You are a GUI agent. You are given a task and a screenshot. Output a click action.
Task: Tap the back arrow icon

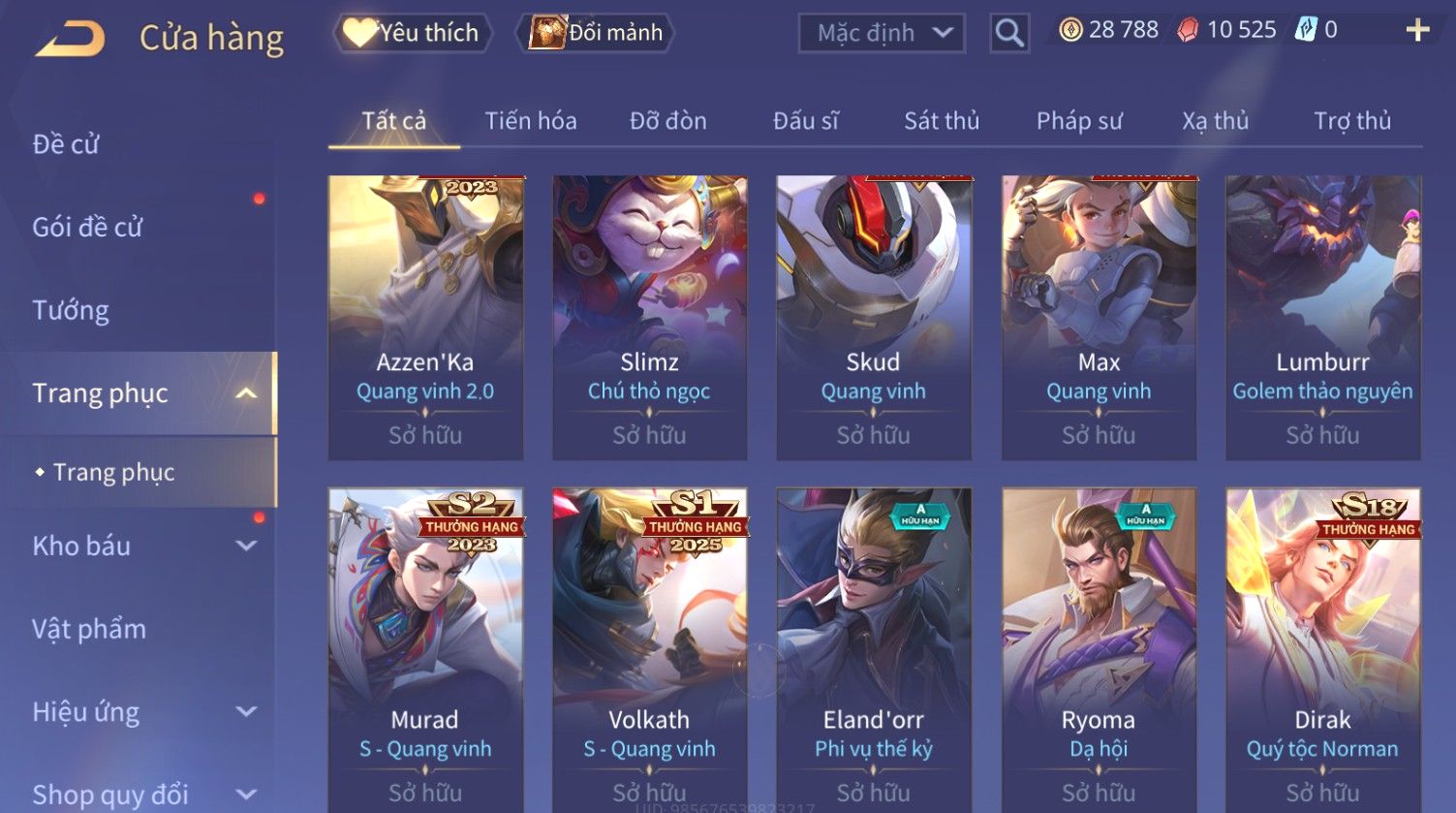70,39
